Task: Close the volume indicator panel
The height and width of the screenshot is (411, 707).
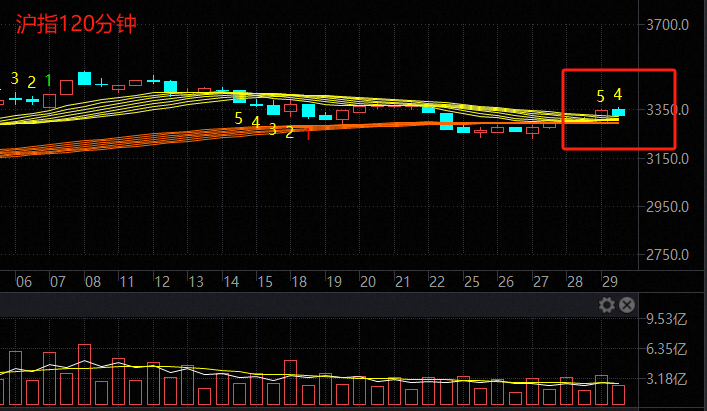Action: 627,305
